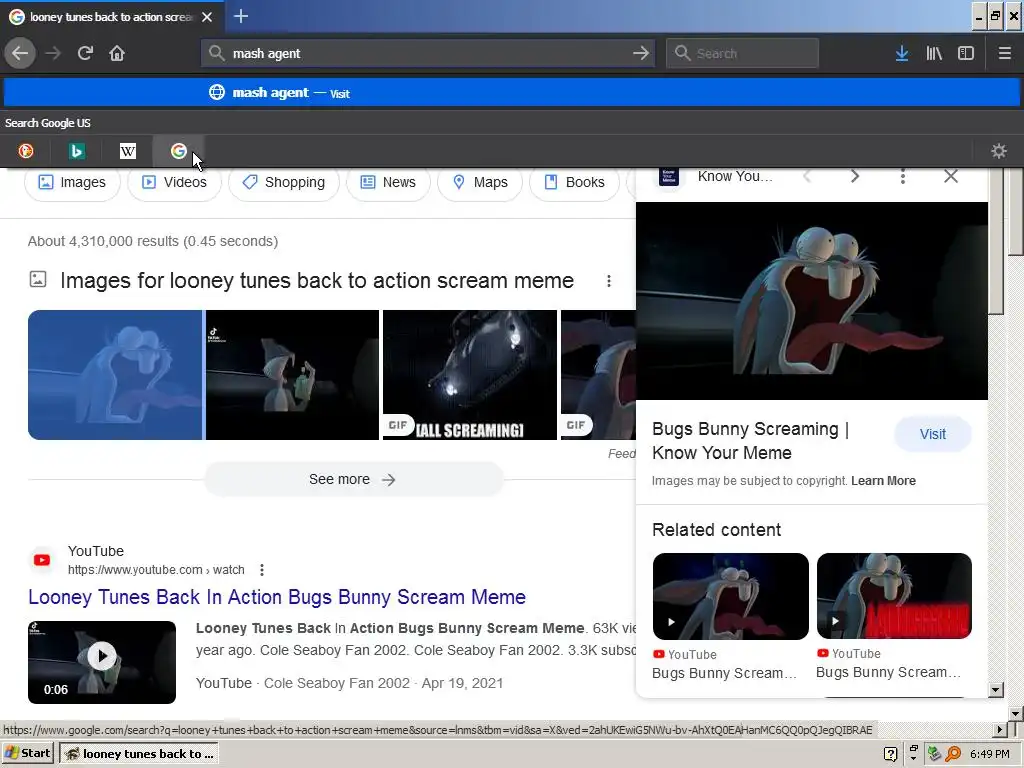Viewport: 1024px width, 768px height.
Task: Toggle the sidebar view
Action: (966, 53)
